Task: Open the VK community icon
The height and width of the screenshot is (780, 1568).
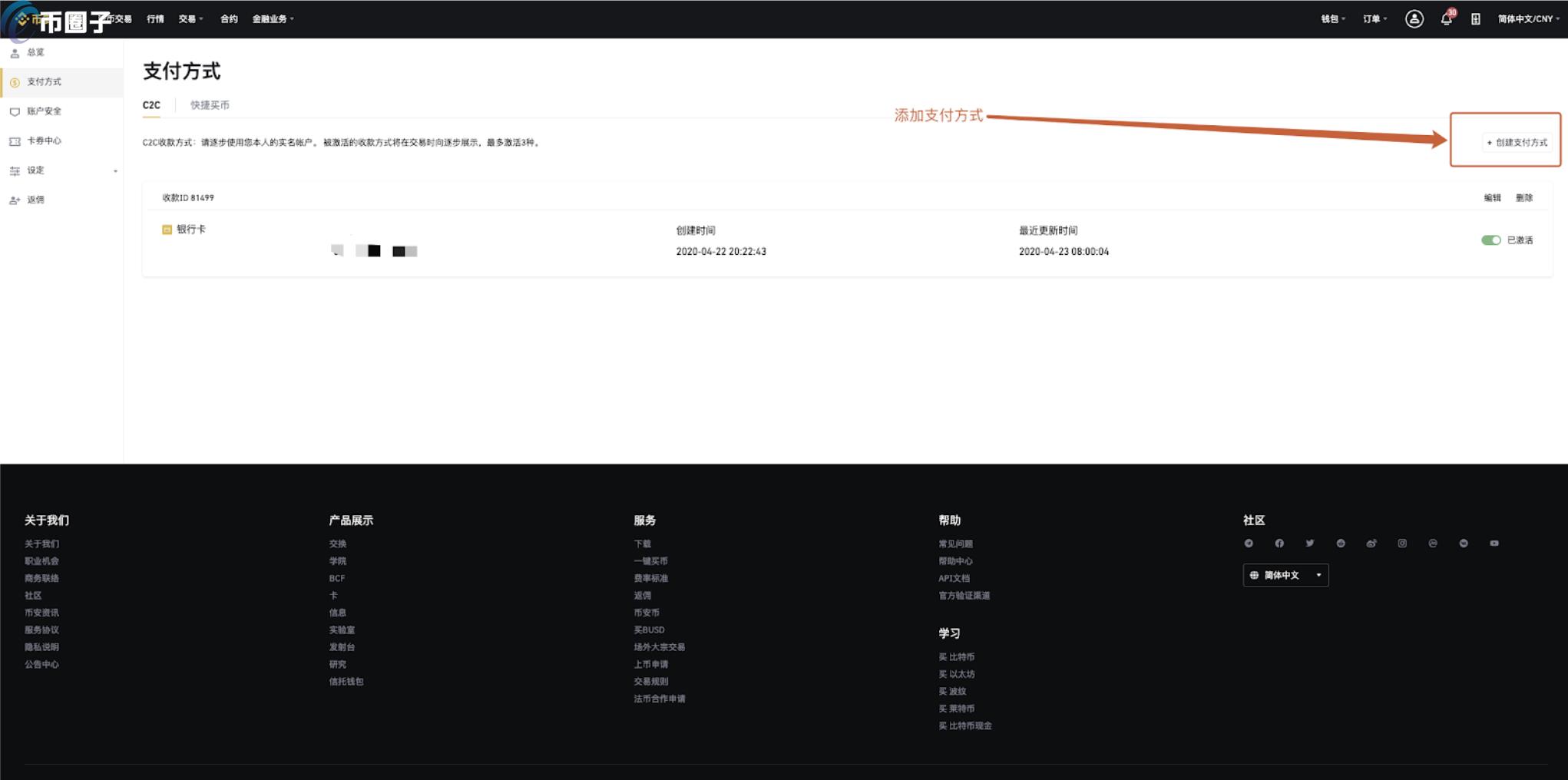Action: 1464,544
